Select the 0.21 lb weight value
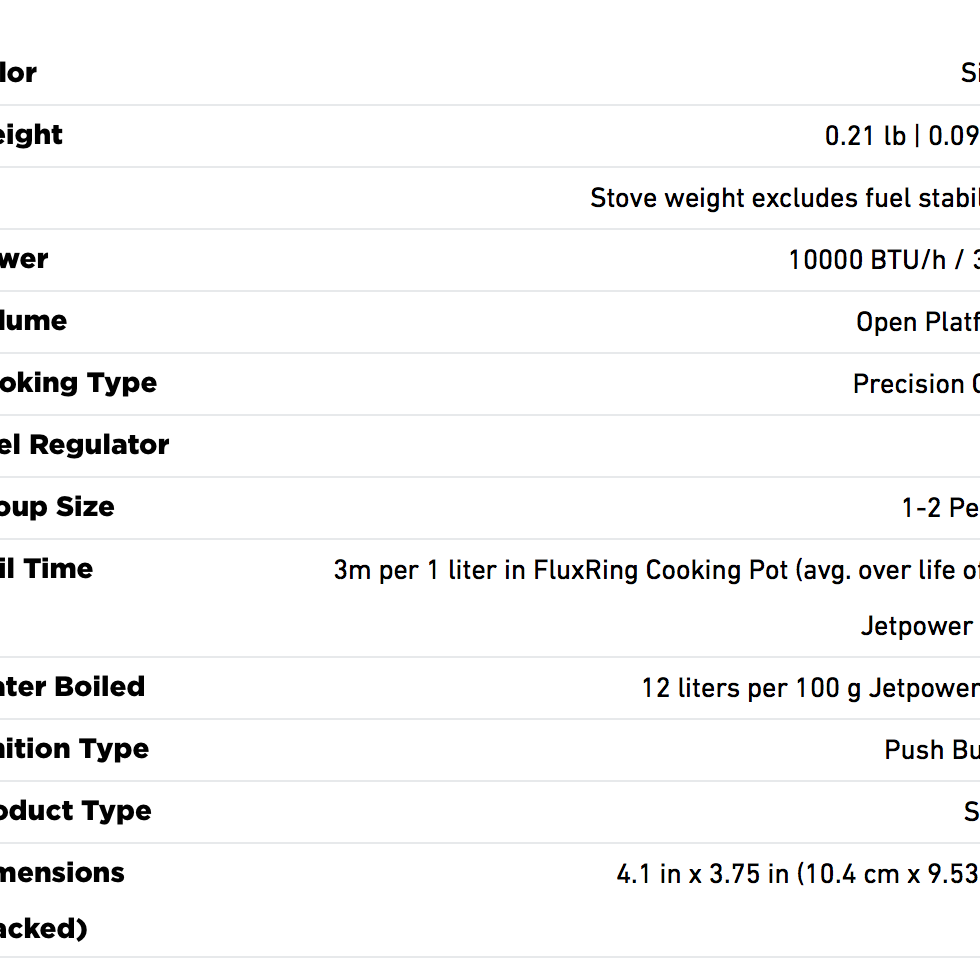The image size is (980, 980). 900,136
